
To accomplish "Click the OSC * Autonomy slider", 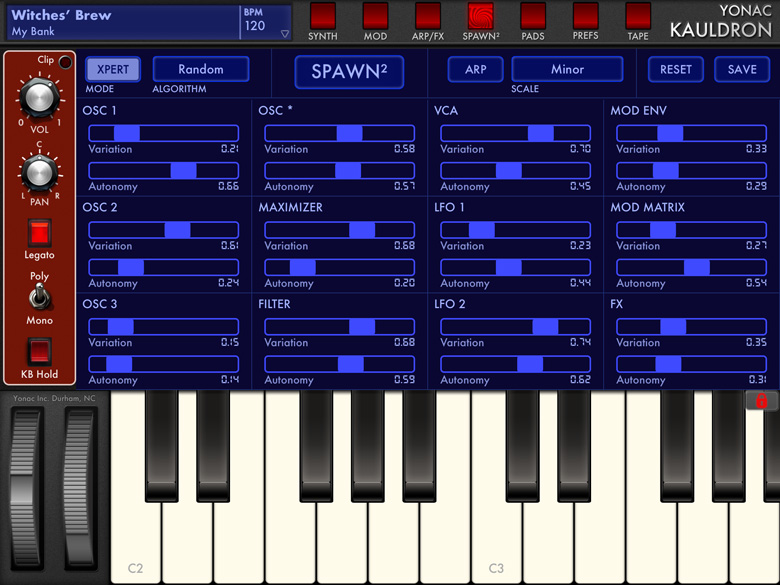I will click(340, 171).
